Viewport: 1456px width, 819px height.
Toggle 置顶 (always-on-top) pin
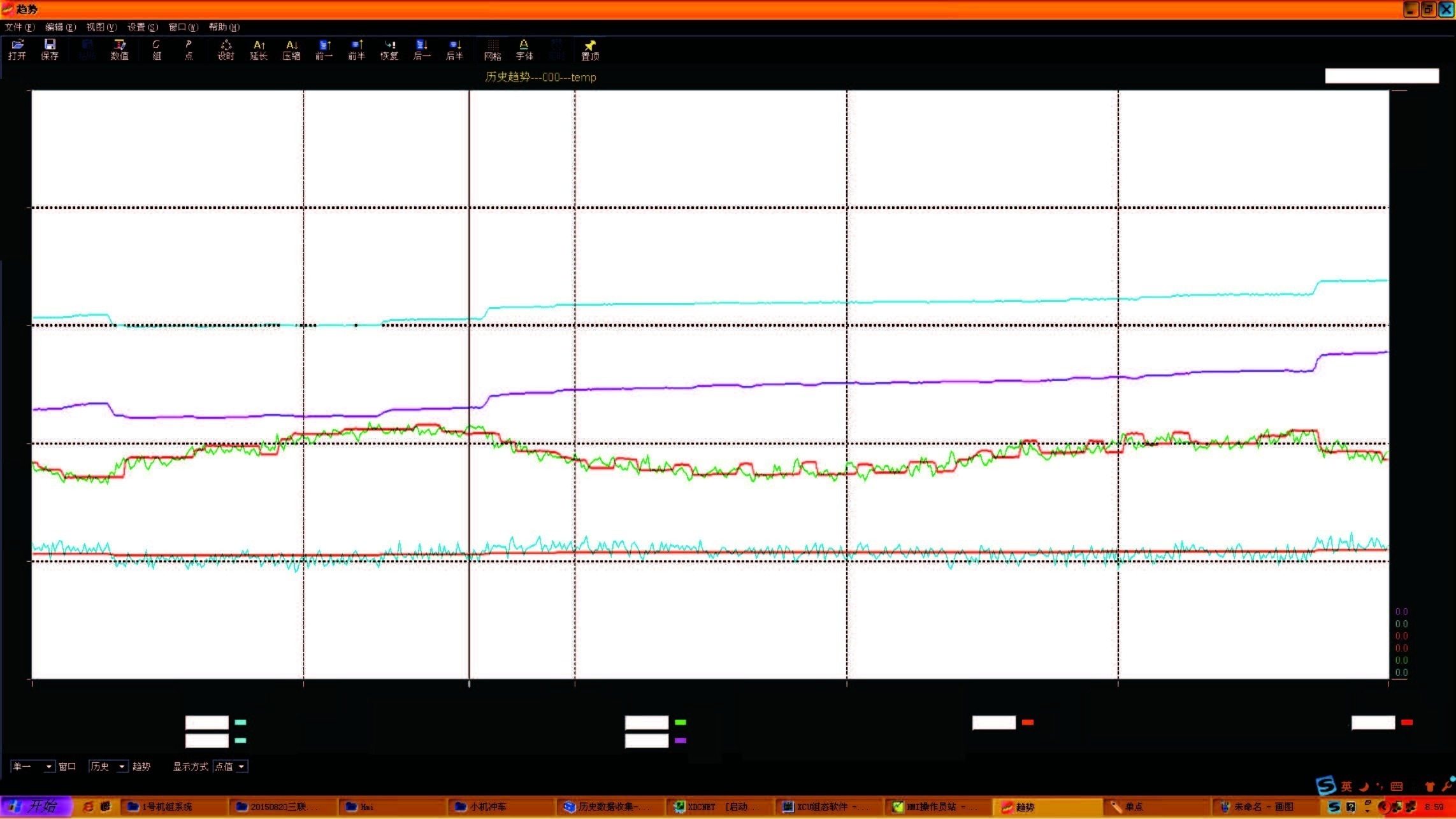coord(590,49)
